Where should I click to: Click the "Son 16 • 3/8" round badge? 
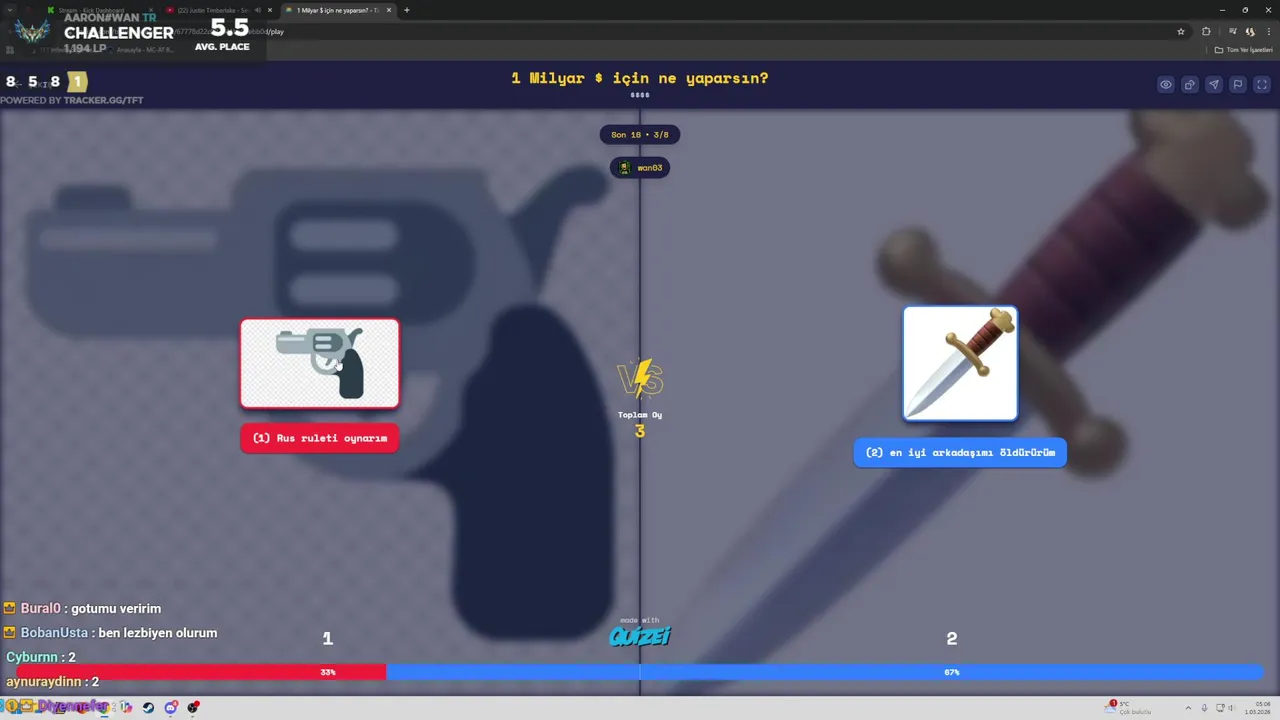pyautogui.click(x=640, y=134)
